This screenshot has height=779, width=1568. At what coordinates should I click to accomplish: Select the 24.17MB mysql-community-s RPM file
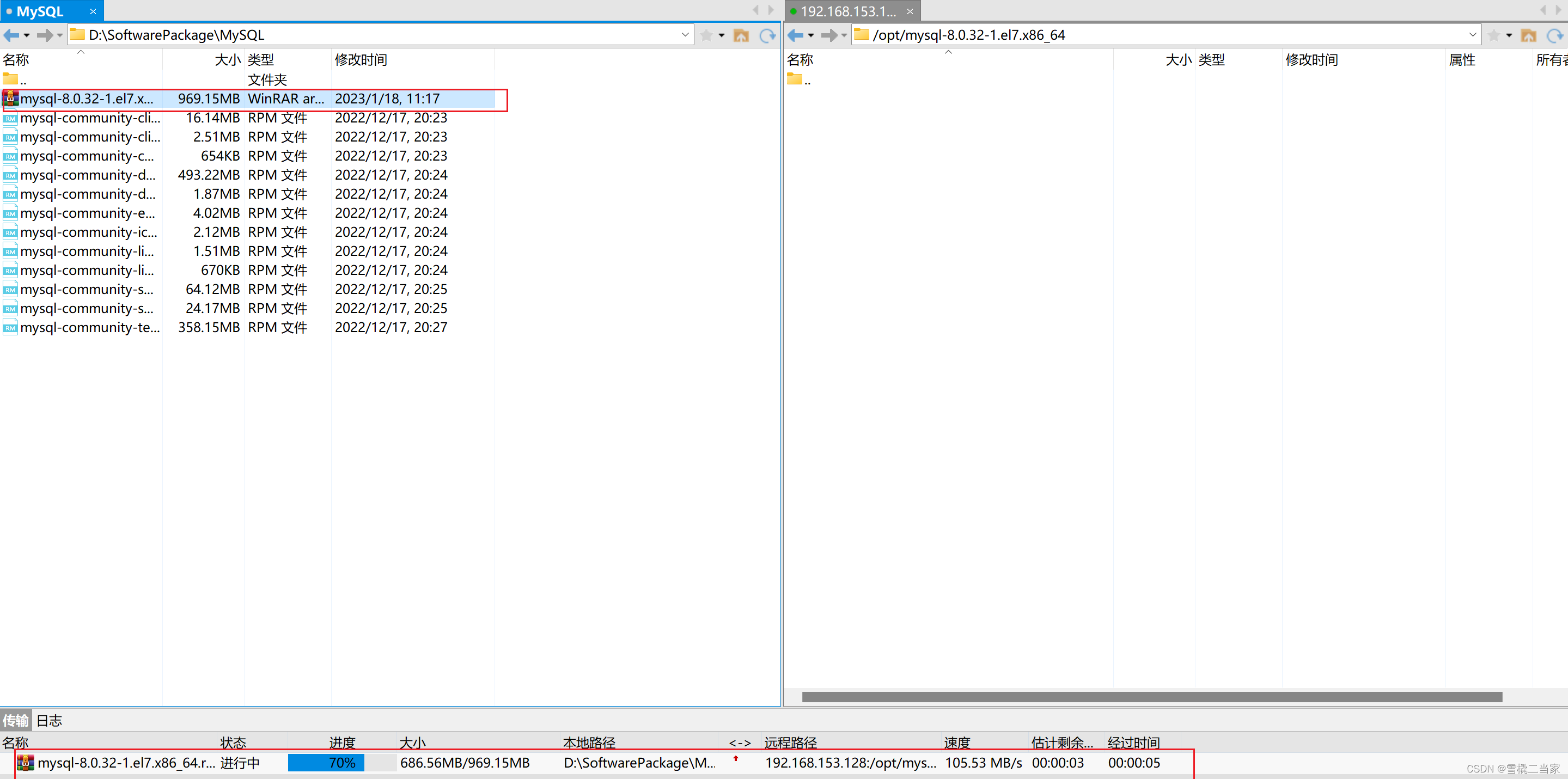point(248,308)
